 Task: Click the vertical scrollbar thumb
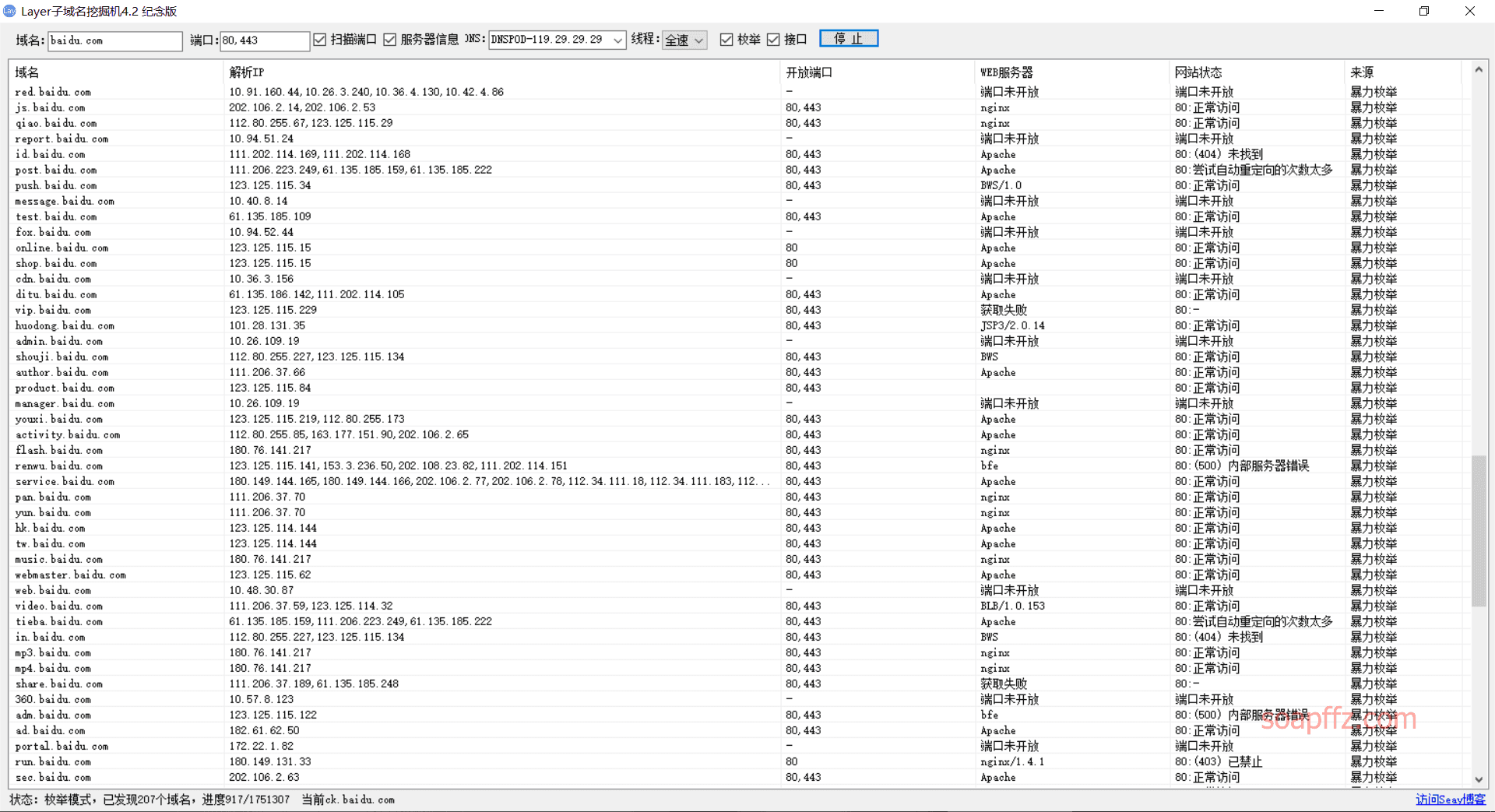click(x=1479, y=531)
